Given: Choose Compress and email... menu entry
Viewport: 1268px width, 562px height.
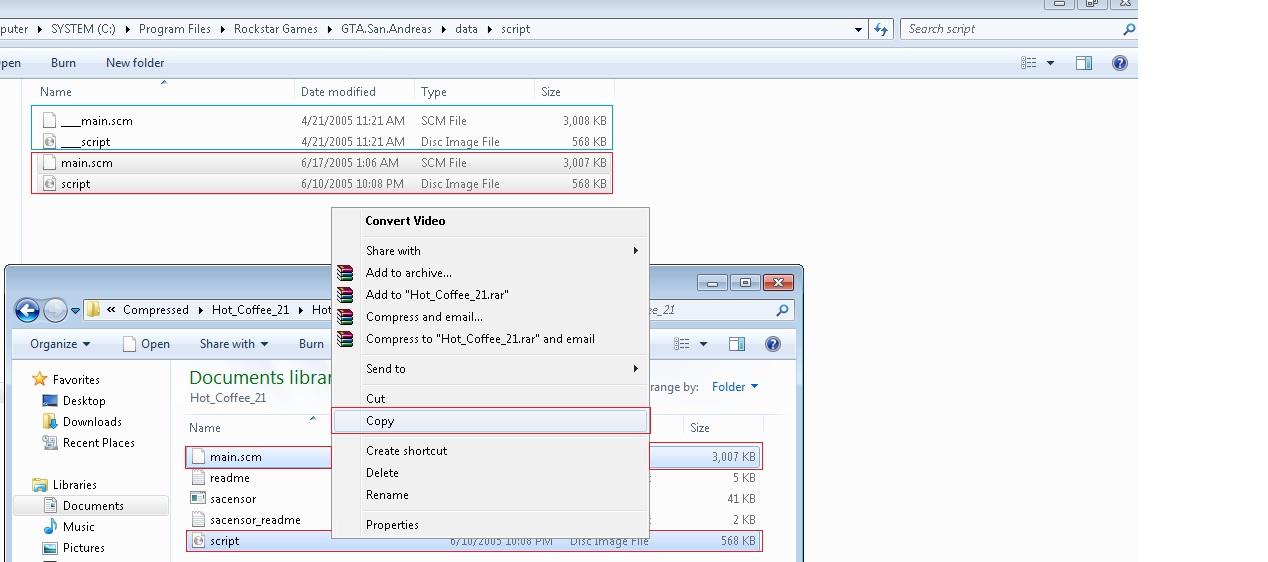Looking at the screenshot, I should coord(490,317).
